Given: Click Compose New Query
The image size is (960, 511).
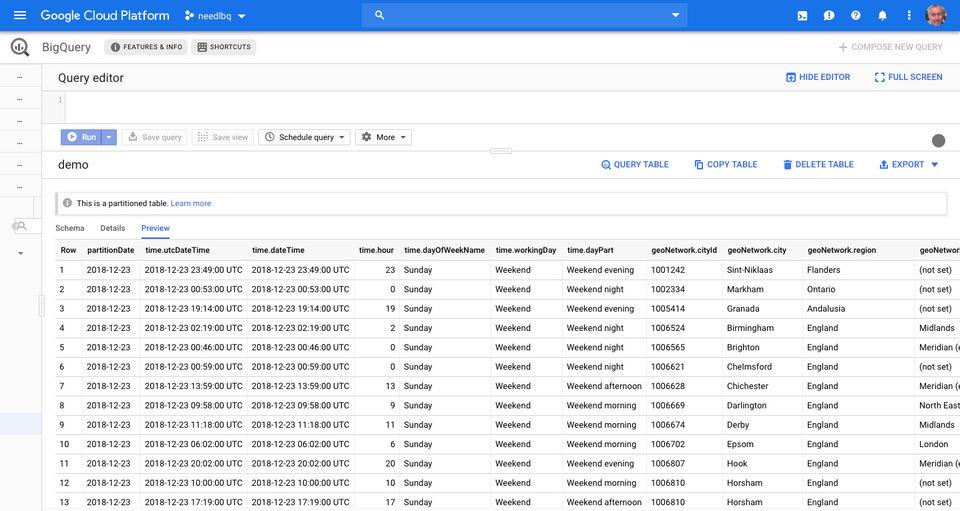Looking at the screenshot, I should (x=890, y=47).
